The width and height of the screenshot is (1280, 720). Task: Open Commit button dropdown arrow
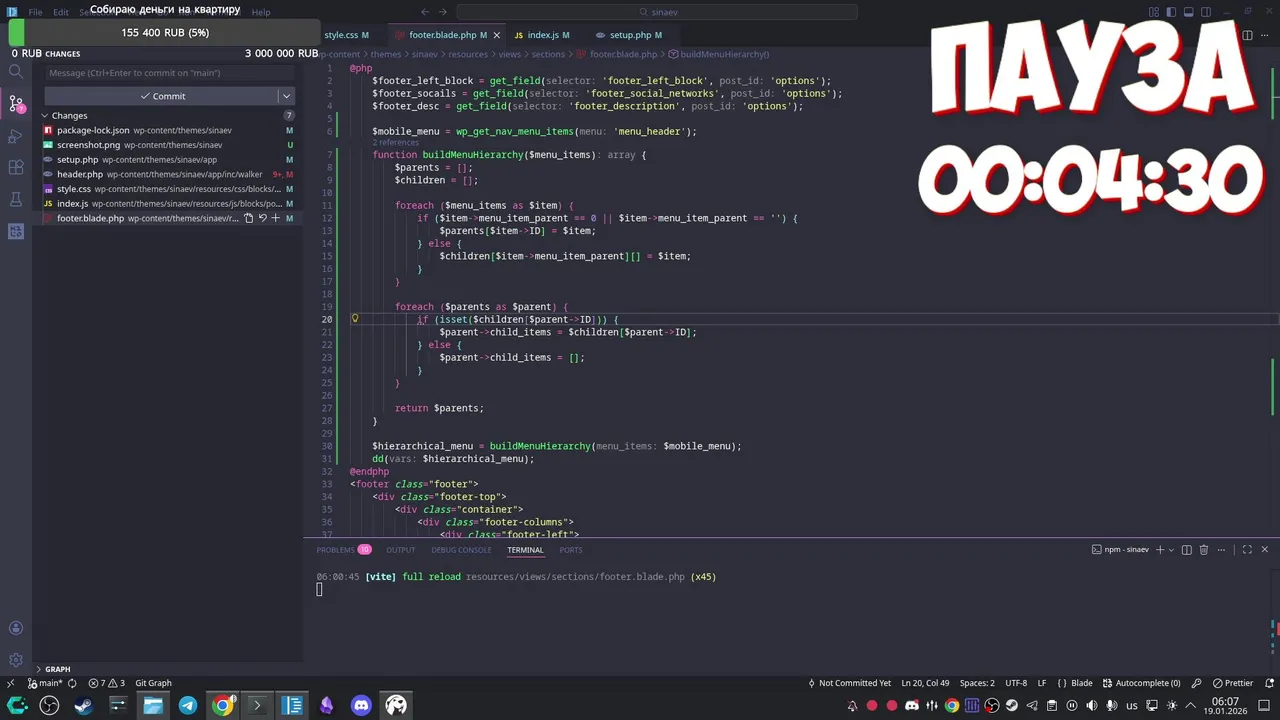tap(286, 96)
